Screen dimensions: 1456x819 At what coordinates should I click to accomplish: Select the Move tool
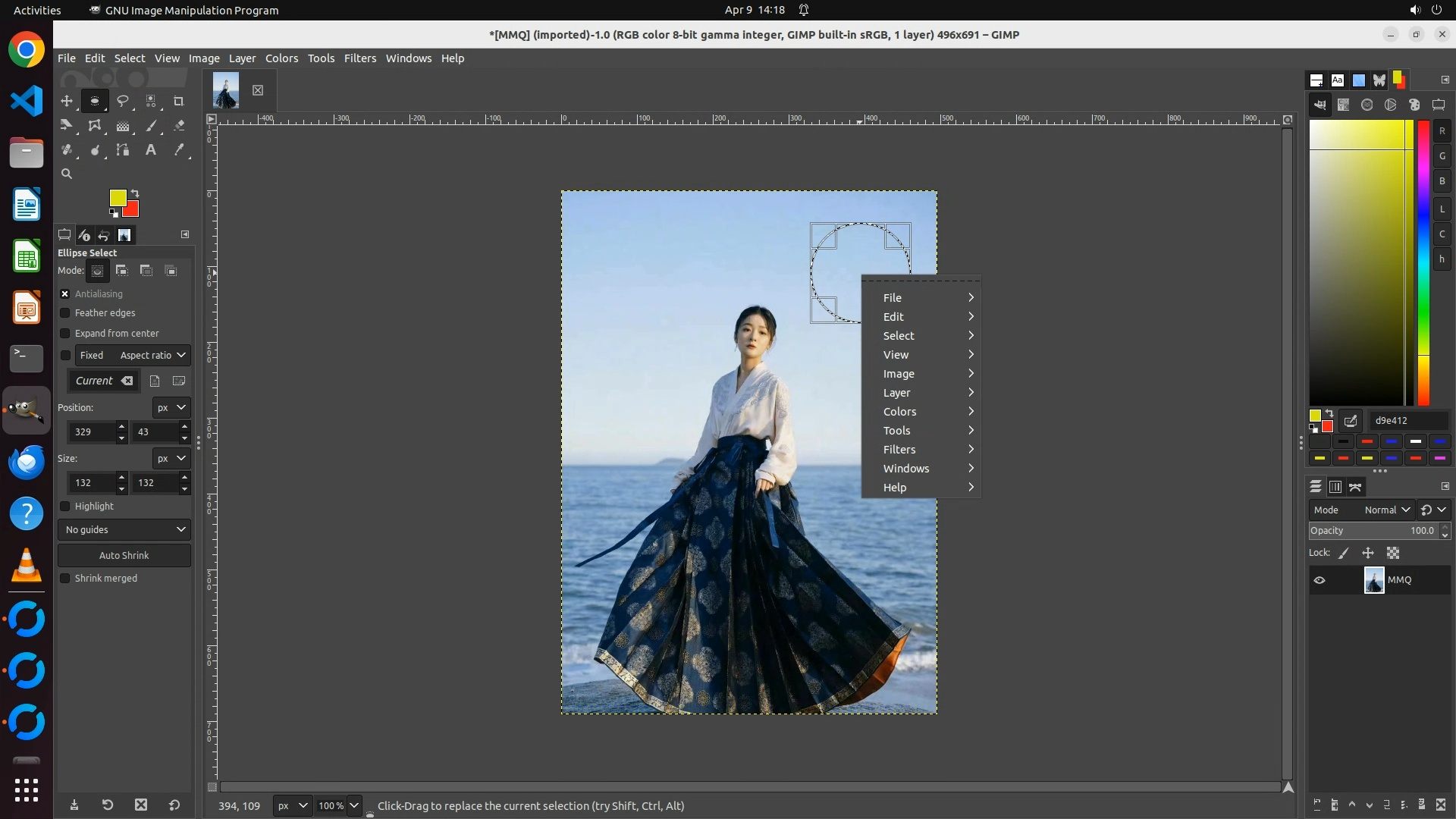click(67, 101)
